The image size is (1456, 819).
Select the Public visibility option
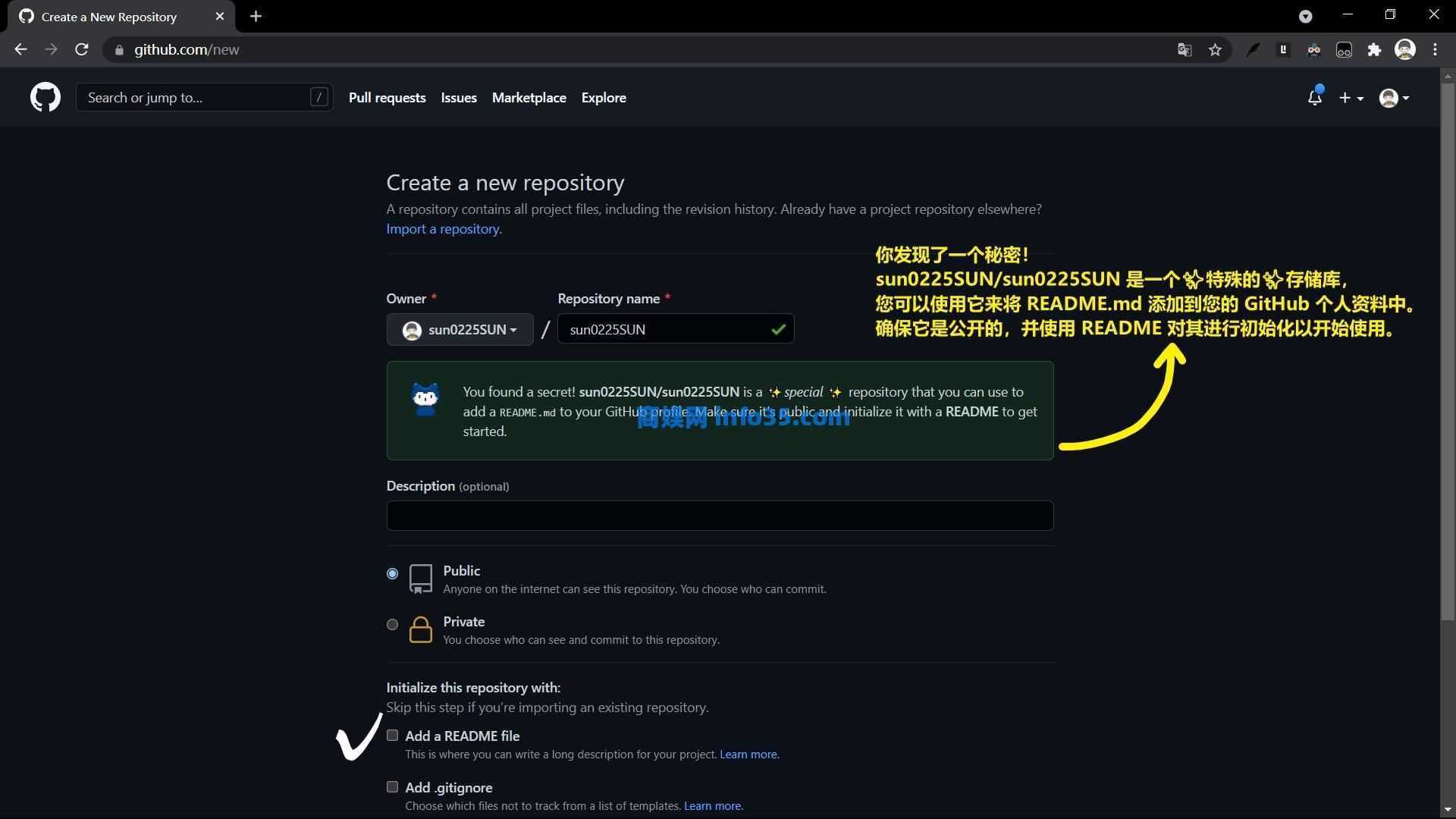click(x=392, y=574)
